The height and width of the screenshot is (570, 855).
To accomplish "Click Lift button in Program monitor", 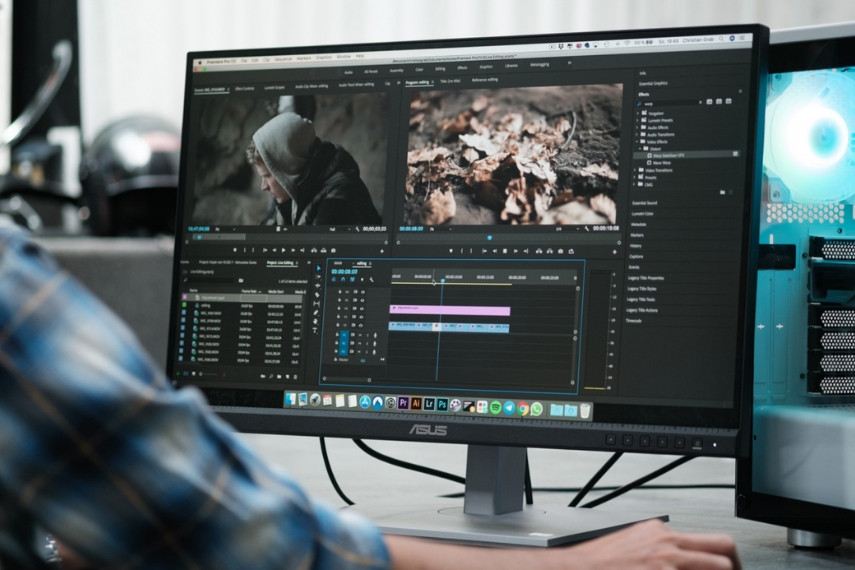I will [x=539, y=251].
